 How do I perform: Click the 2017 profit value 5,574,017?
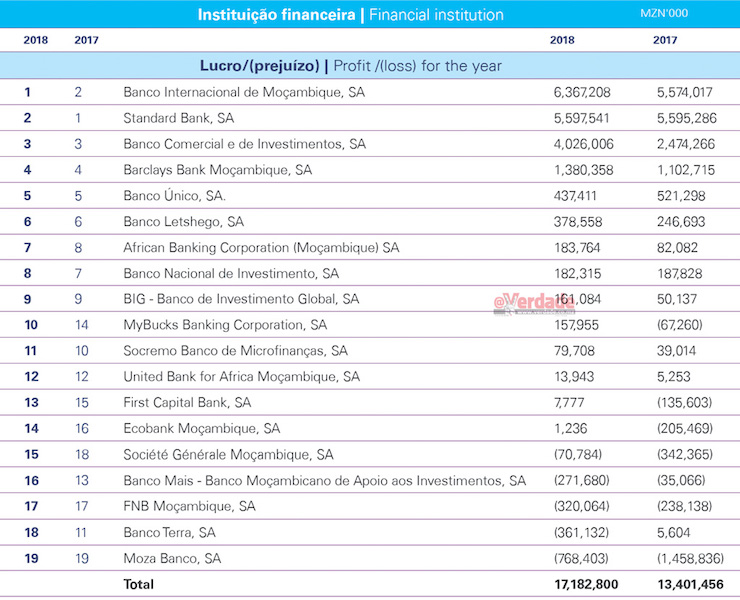[685, 92]
